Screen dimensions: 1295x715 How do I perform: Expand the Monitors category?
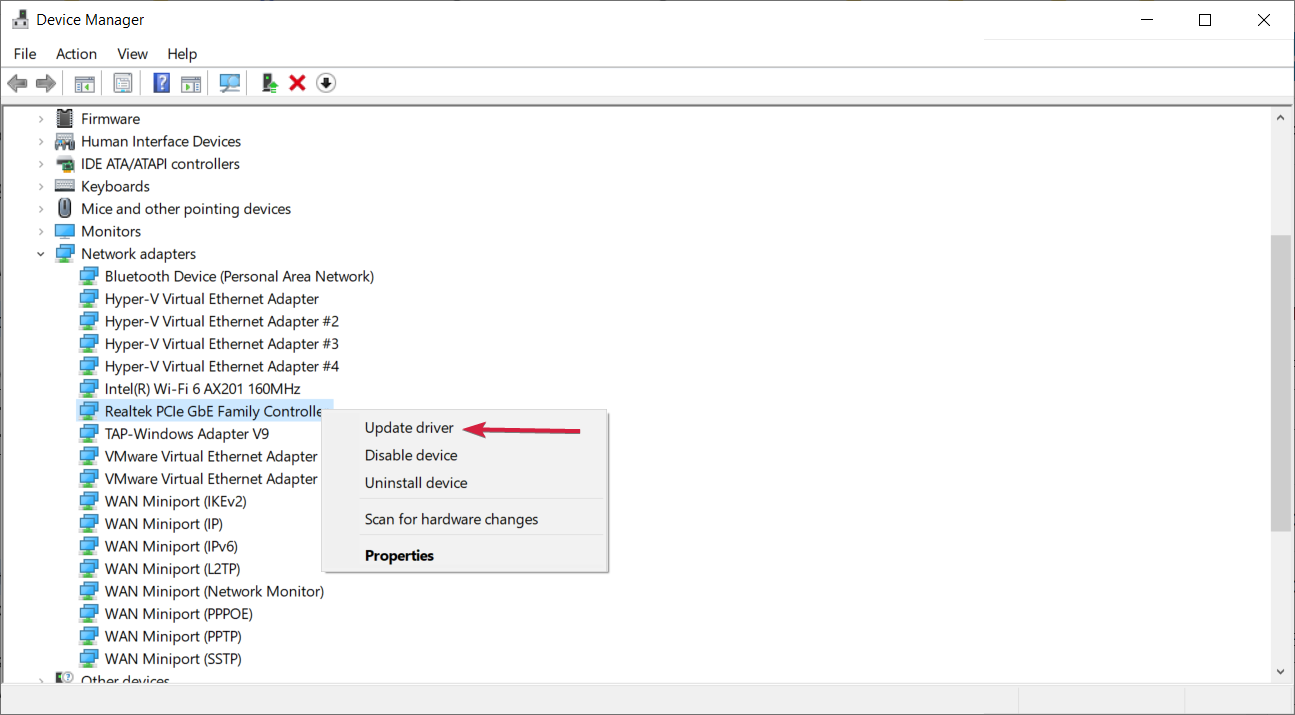(x=41, y=231)
